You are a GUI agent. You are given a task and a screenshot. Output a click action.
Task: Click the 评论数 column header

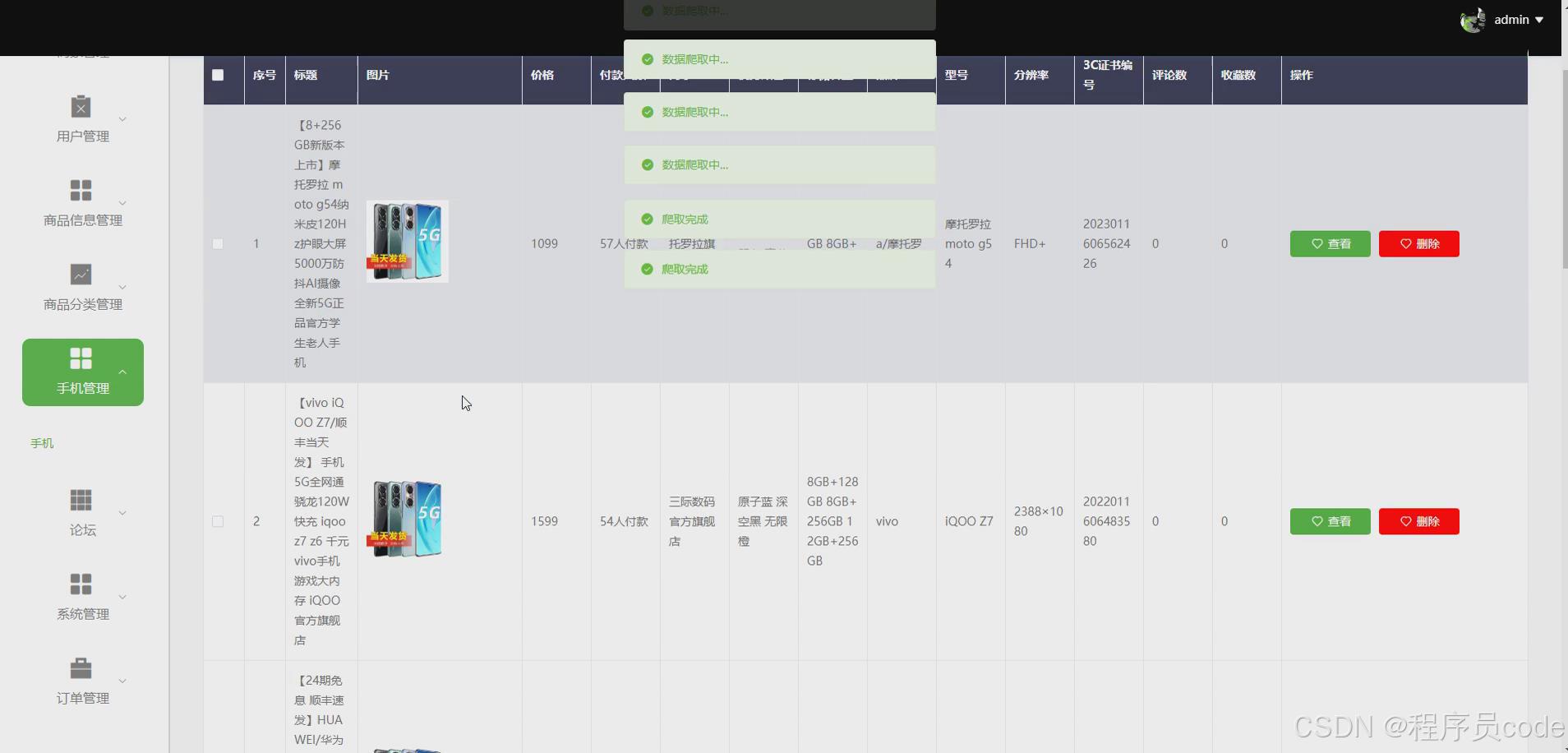click(x=1169, y=75)
